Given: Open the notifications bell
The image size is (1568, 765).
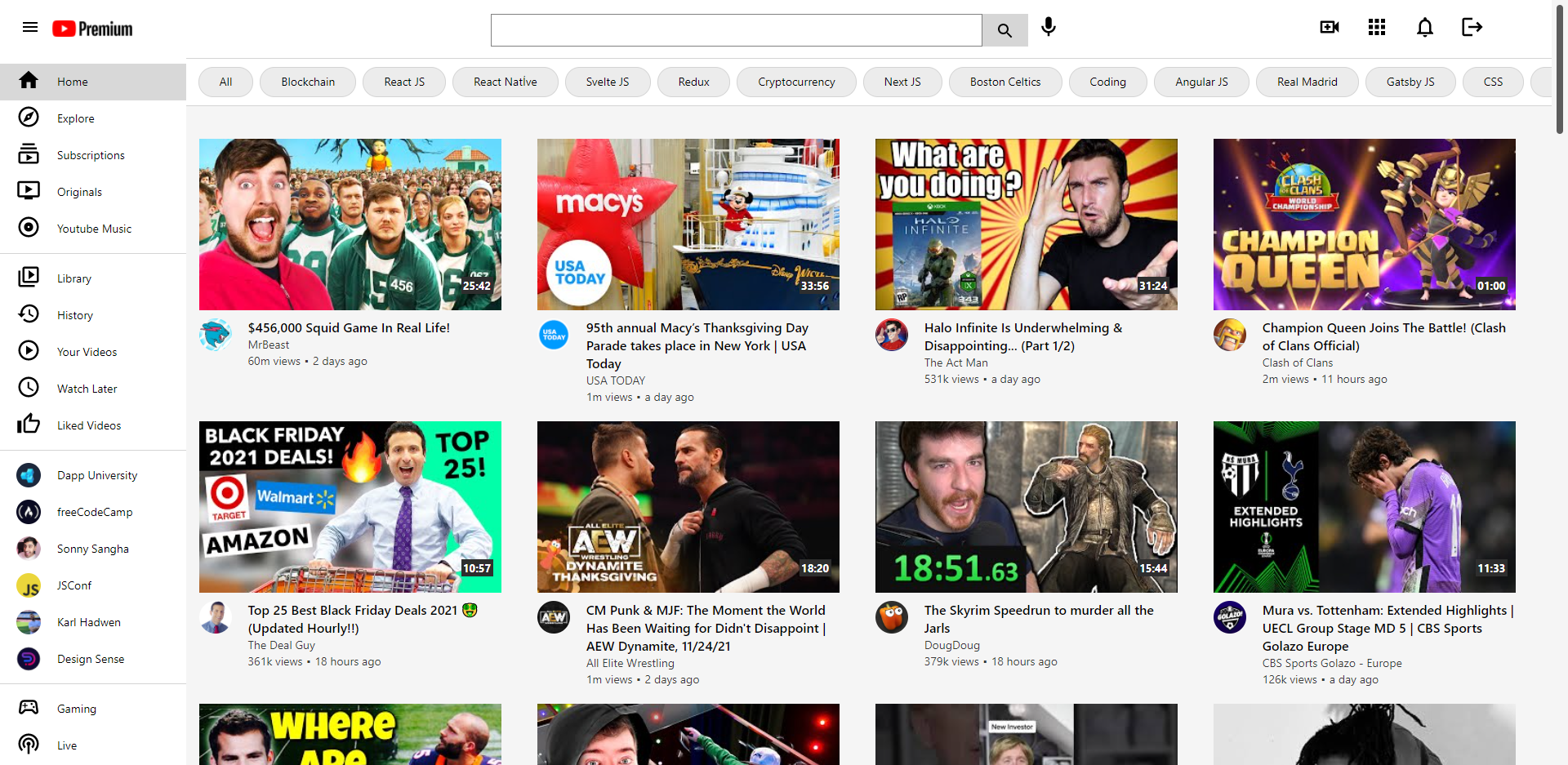Looking at the screenshot, I should click(1424, 27).
